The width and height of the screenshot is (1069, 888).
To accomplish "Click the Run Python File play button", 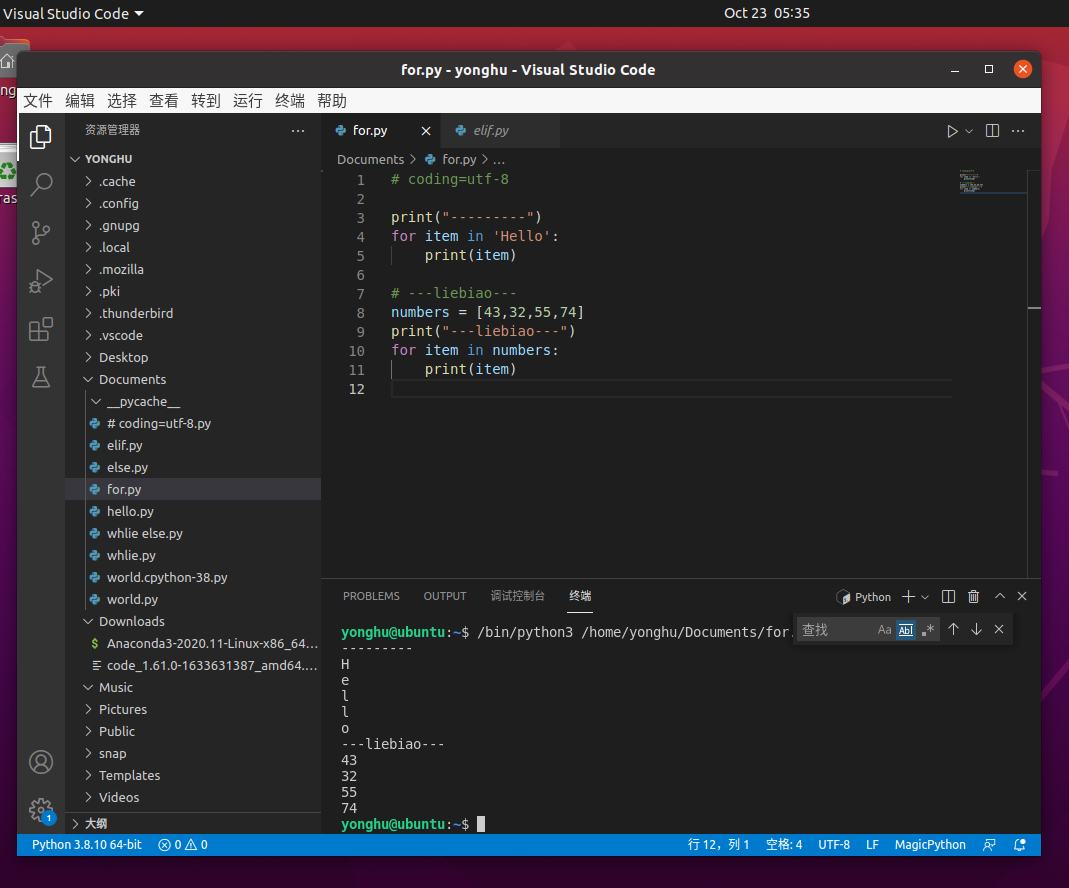I will pos(952,131).
